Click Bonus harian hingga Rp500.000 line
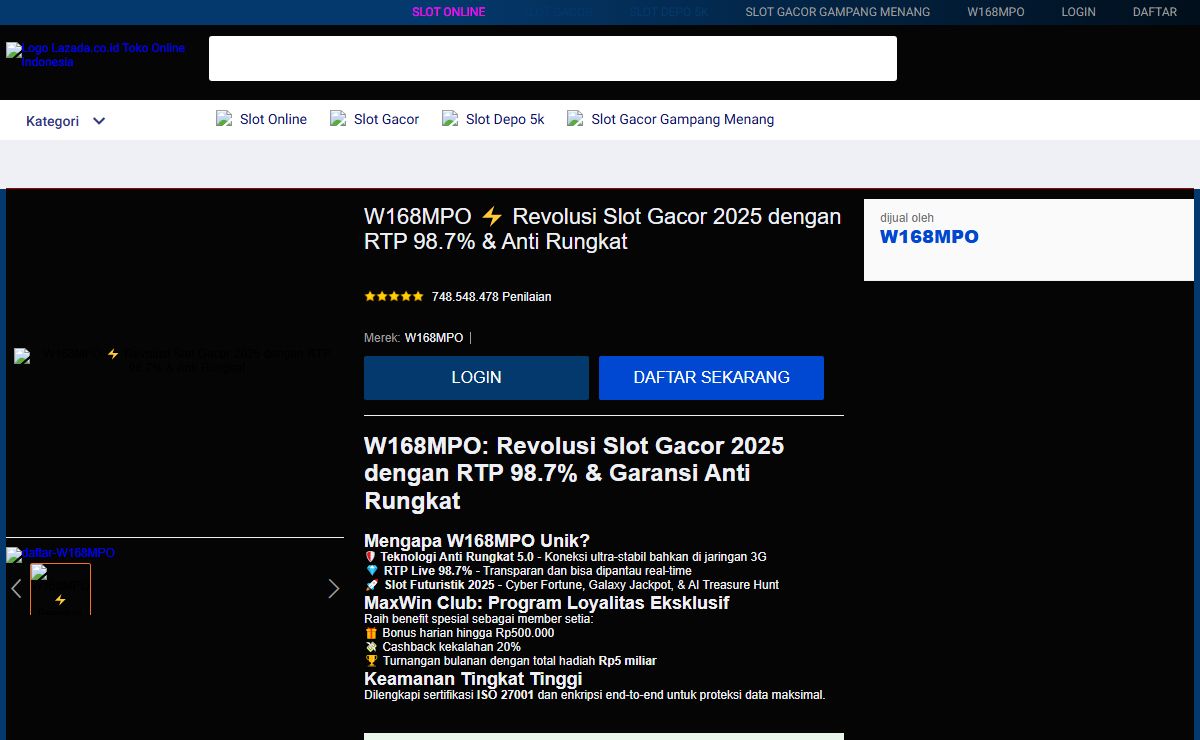1200x740 pixels. click(x=459, y=633)
